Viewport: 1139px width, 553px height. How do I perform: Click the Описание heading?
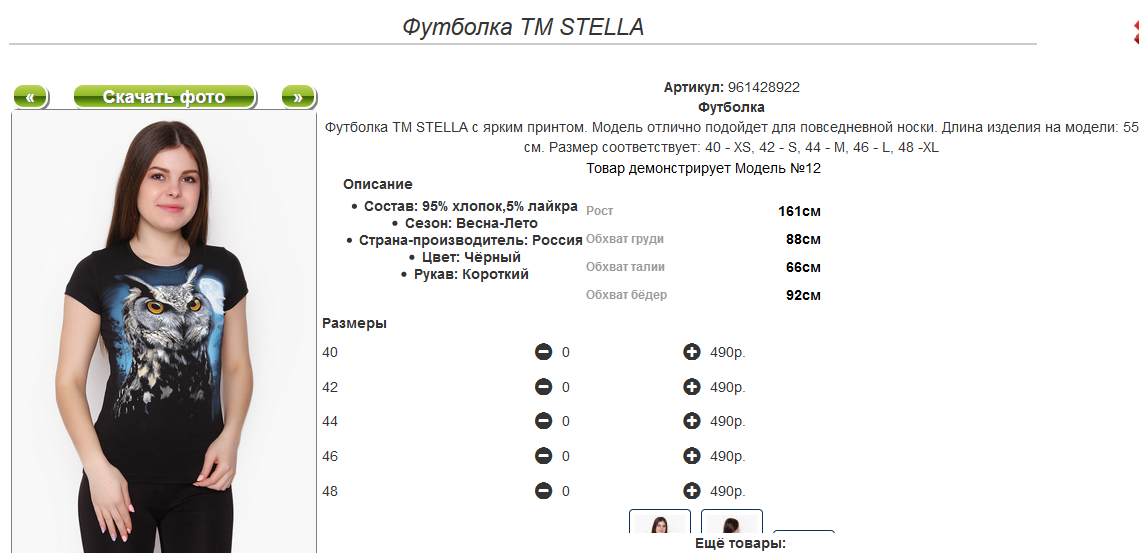(x=378, y=185)
